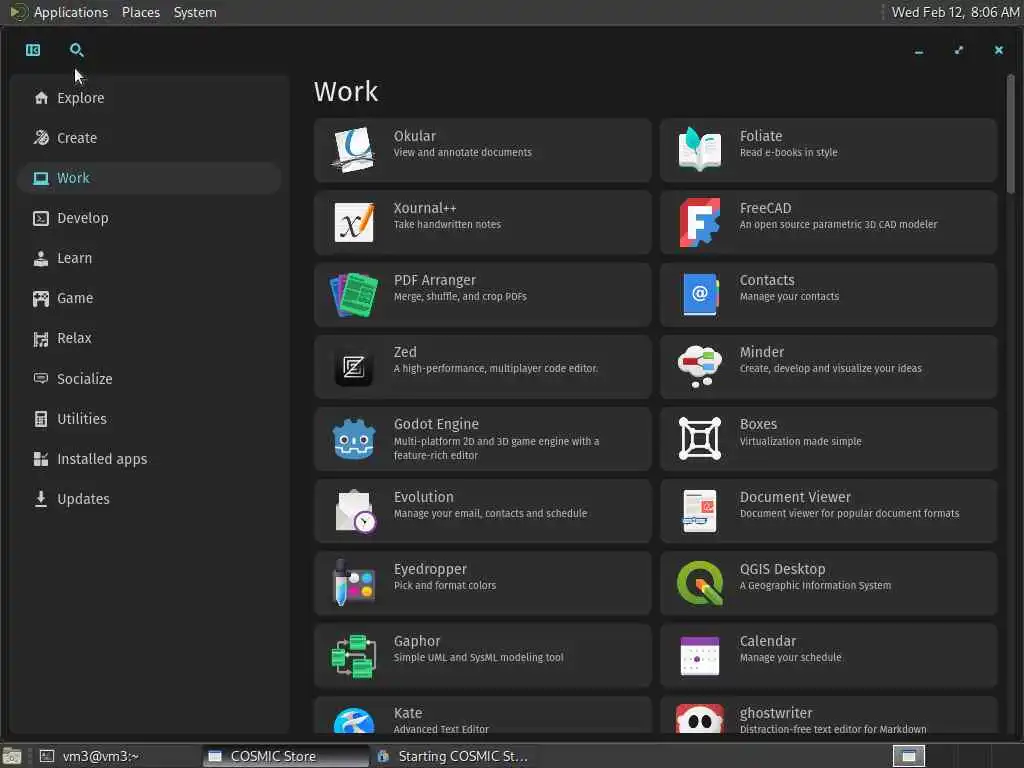The width and height of the screenshot is (1024, 768).
Task: Click 'A Geographic Information System' text
Action: coord(815,585)
